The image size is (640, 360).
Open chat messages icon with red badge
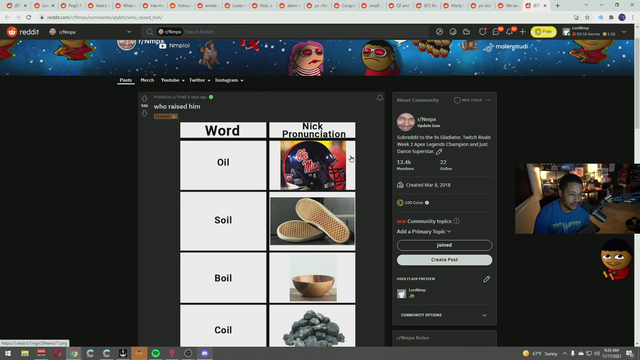496,31
